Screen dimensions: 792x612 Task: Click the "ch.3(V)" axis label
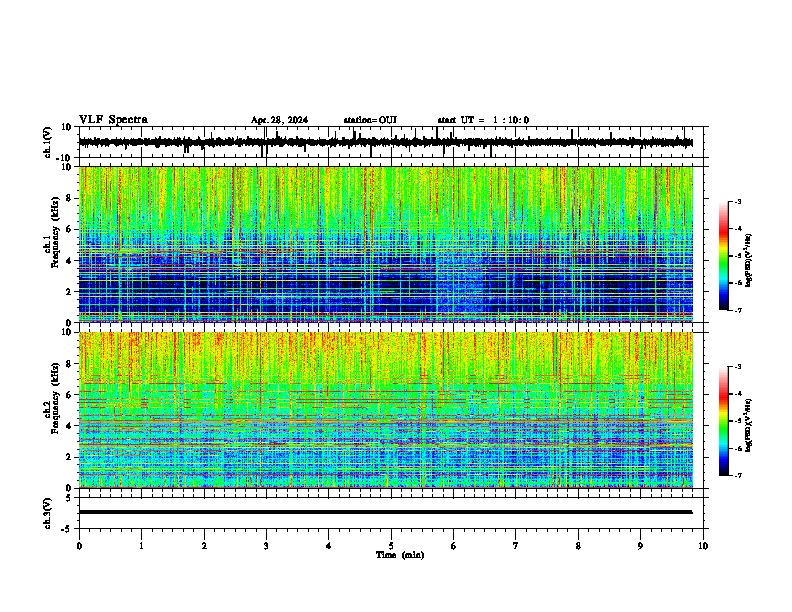(x=48, y=513)
